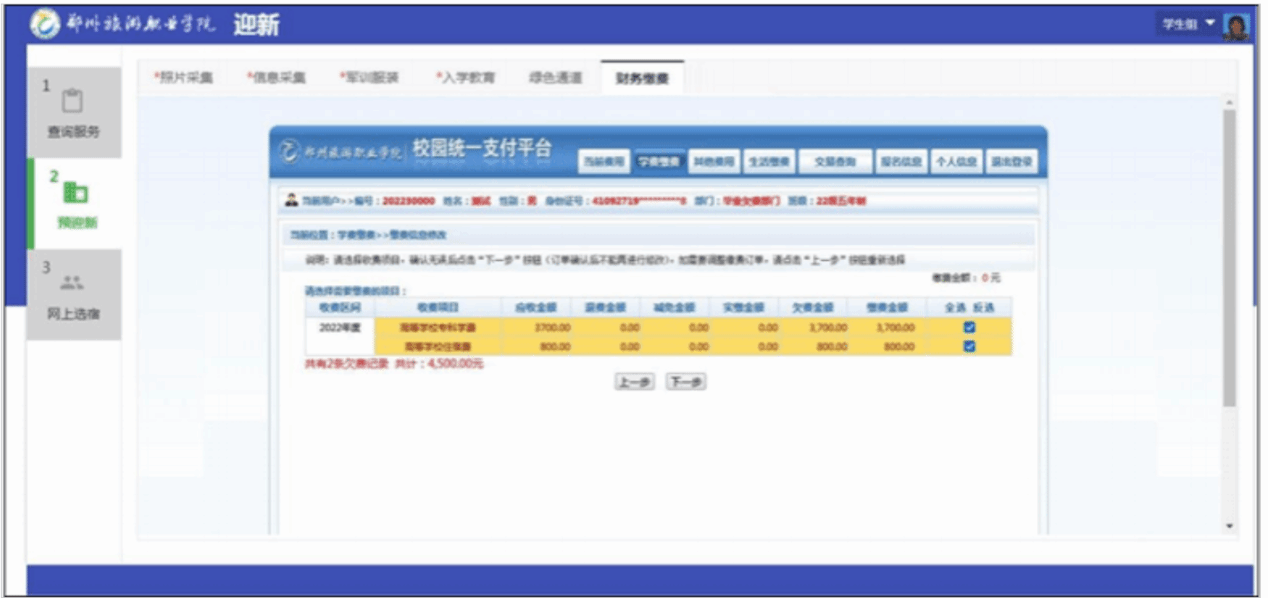Click 全选 to select all fees
Screen dimensions: 1268x598
click(x=955, y=308)
